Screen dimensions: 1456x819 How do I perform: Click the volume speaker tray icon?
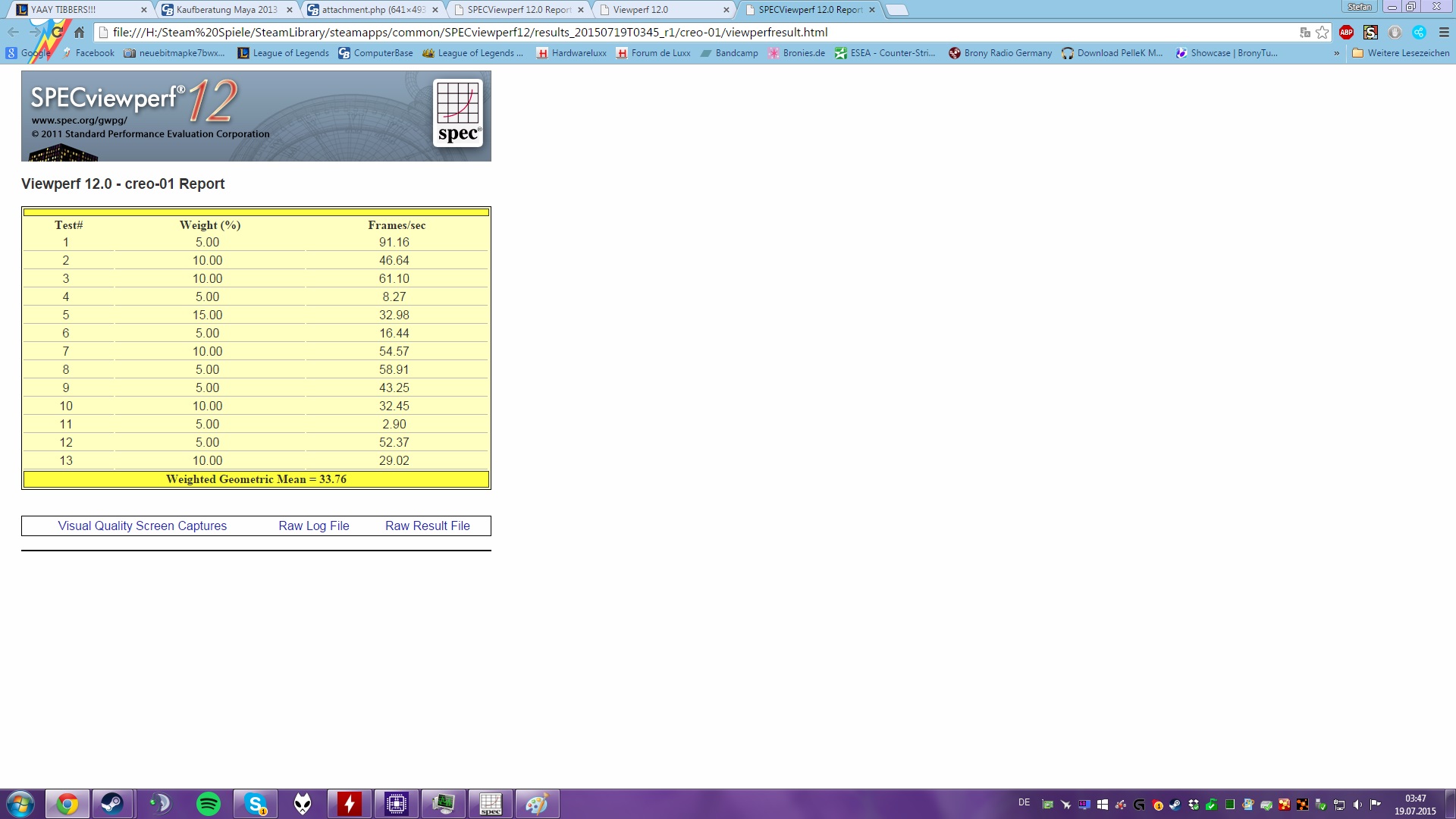[x=1357, y=805]
